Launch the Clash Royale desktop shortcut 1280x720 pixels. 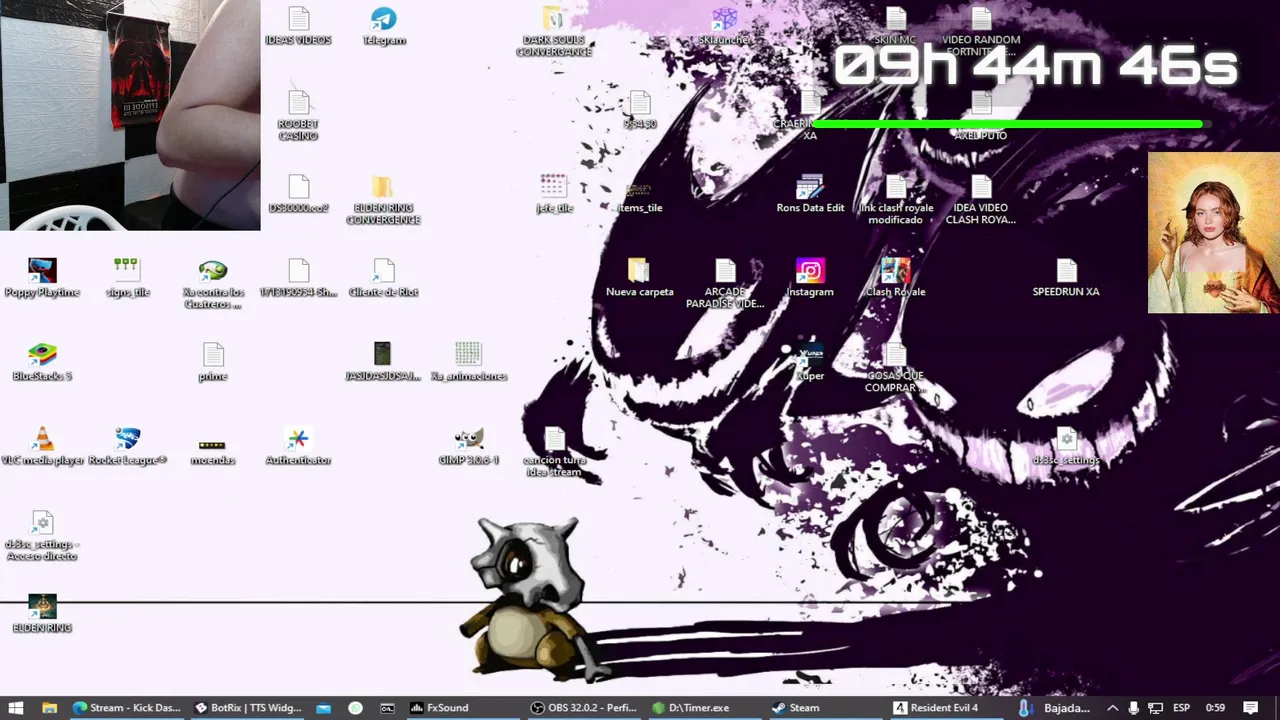(895, 278)
